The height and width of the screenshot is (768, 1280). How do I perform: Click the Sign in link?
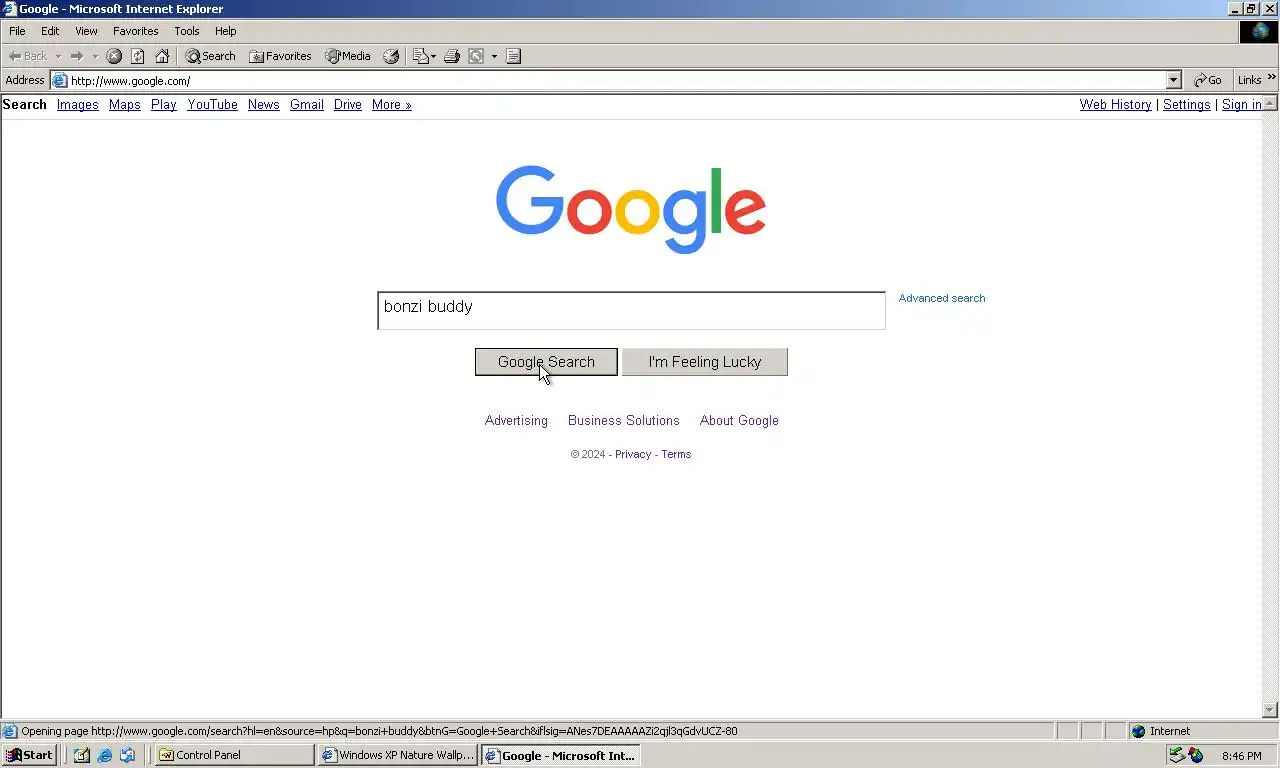(1242, 104)
